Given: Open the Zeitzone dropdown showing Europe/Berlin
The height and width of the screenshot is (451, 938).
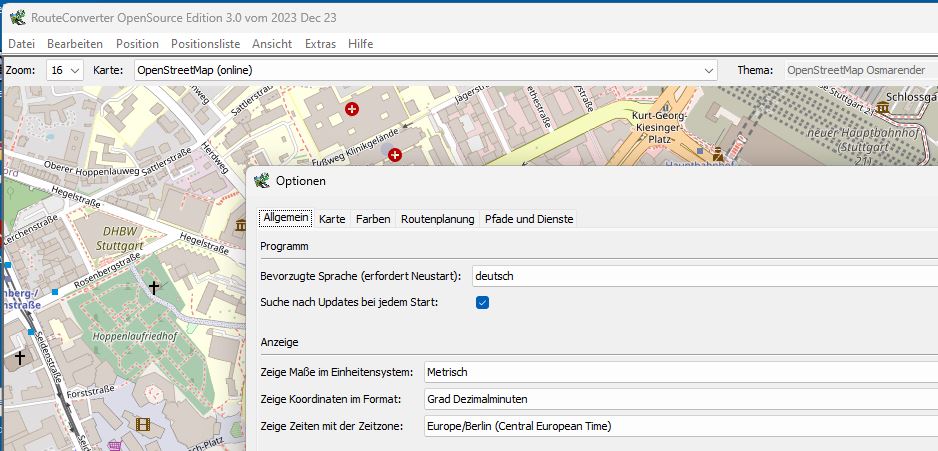Looking at the screenshot, I should [x=680, y=426].
